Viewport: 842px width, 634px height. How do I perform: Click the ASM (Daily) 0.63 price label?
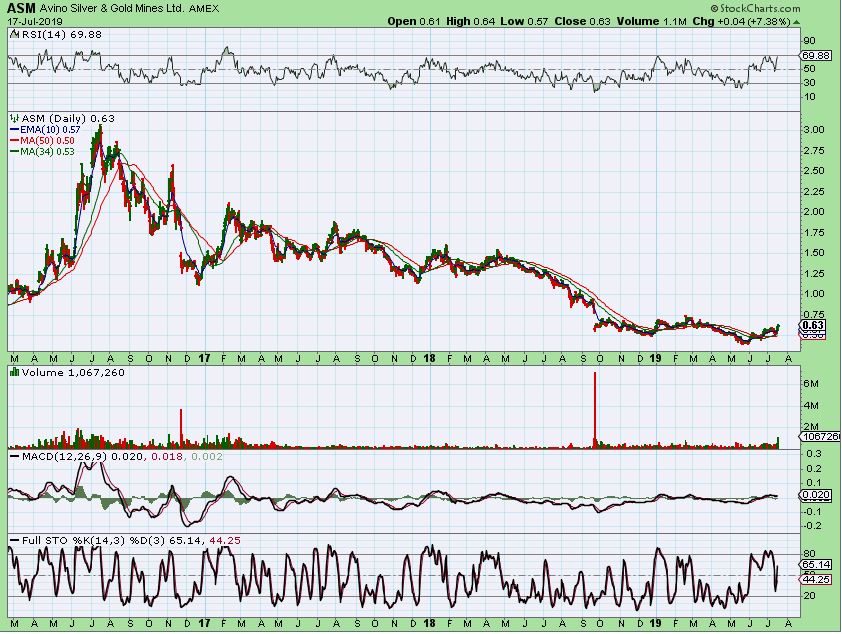68,118
